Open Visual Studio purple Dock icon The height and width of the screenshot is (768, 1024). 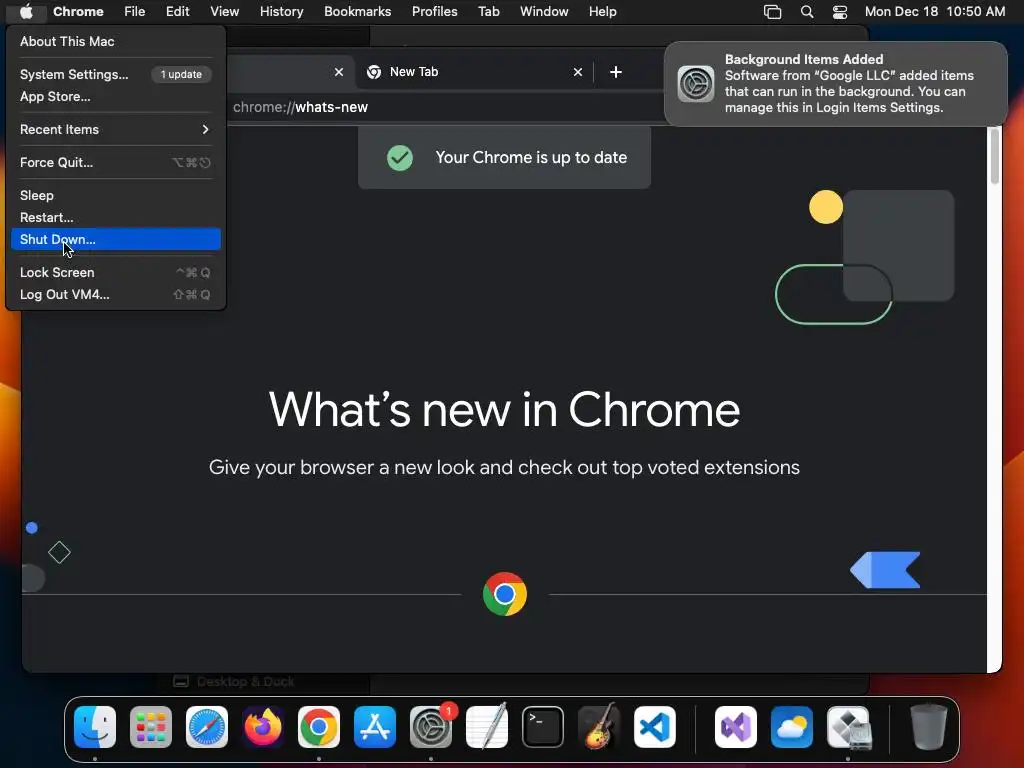point(736,727)
